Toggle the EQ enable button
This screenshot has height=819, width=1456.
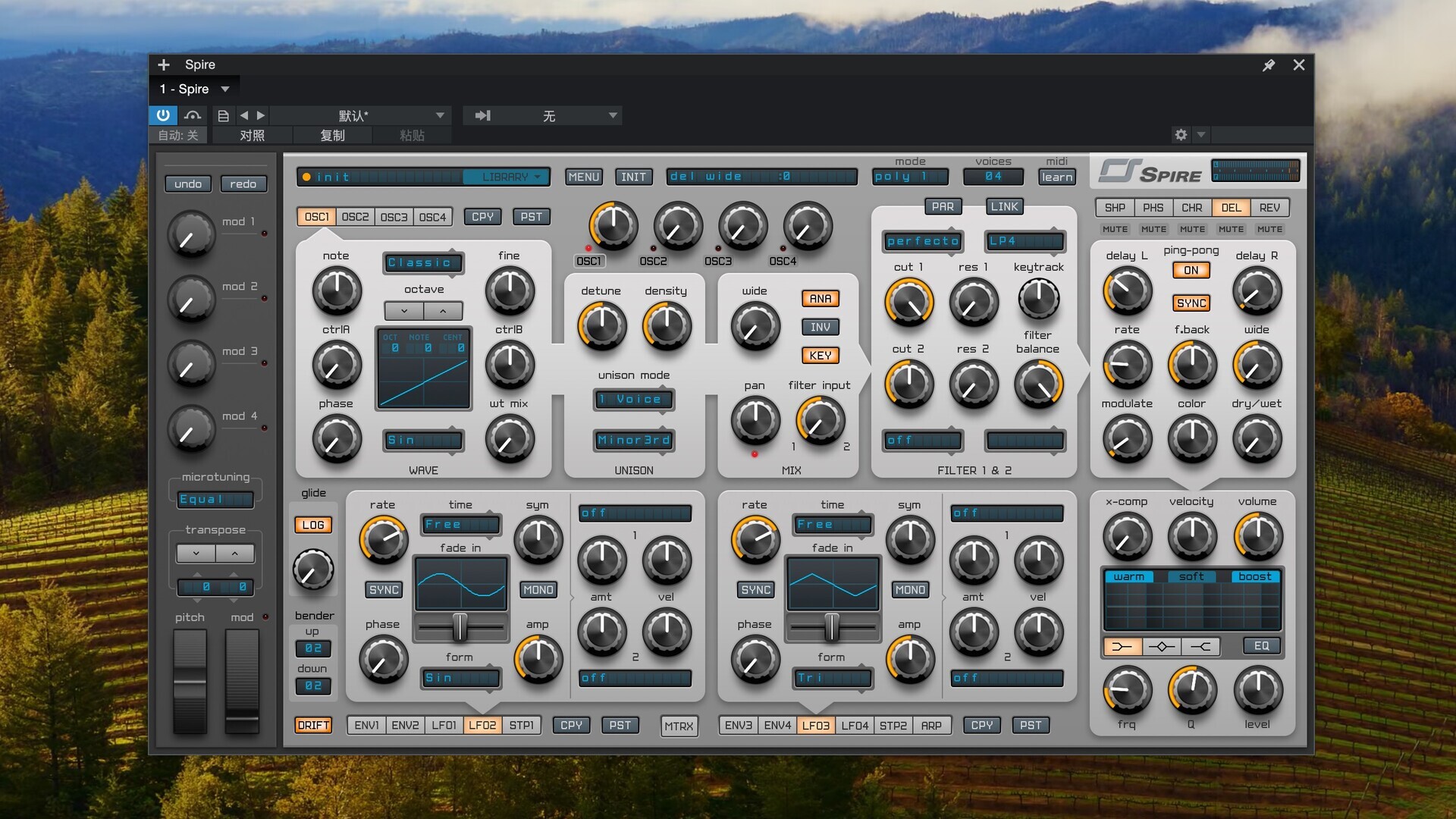pos(1262,646)
